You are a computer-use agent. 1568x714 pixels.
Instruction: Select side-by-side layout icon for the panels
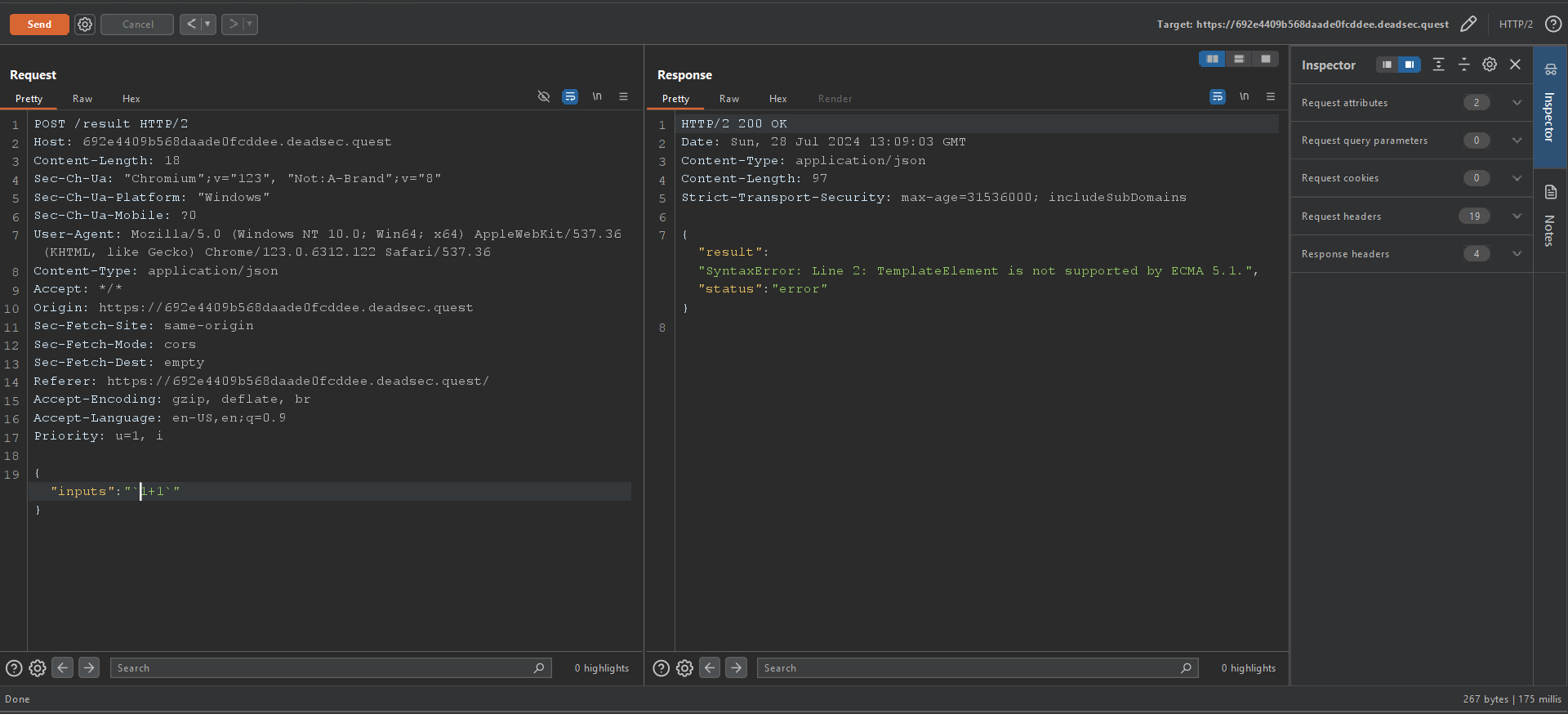point(1212,59)
